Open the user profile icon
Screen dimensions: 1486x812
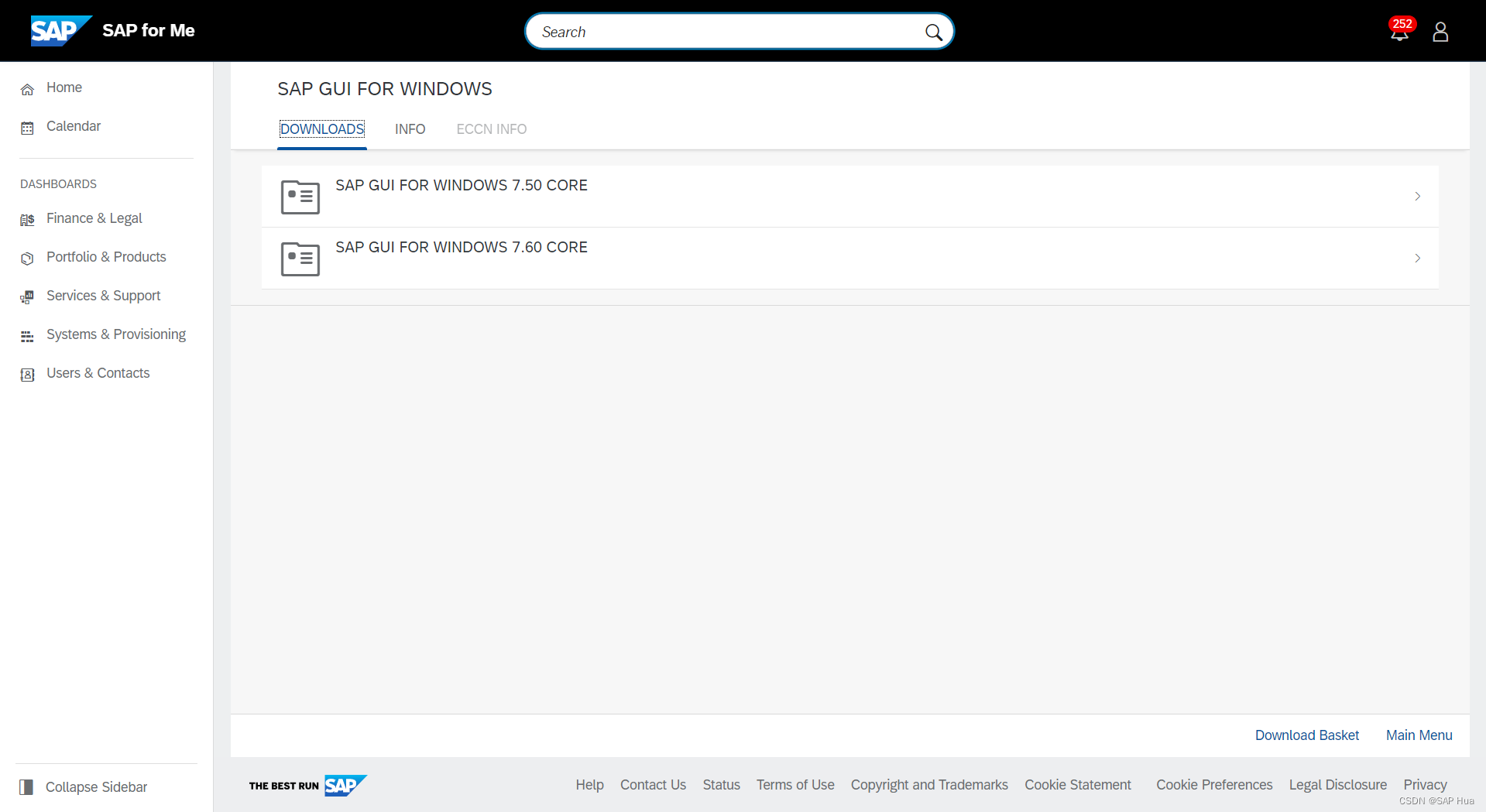click(x=1440, y=32)
